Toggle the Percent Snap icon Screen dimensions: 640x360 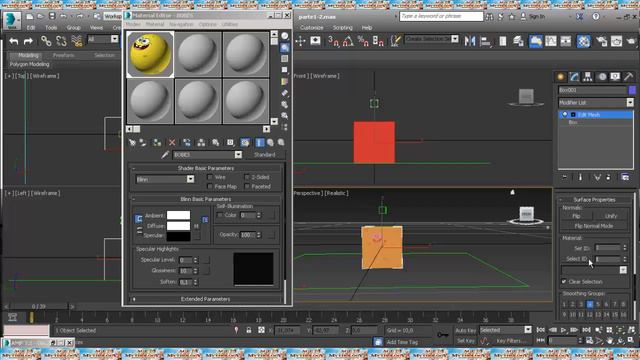(363, 41)
